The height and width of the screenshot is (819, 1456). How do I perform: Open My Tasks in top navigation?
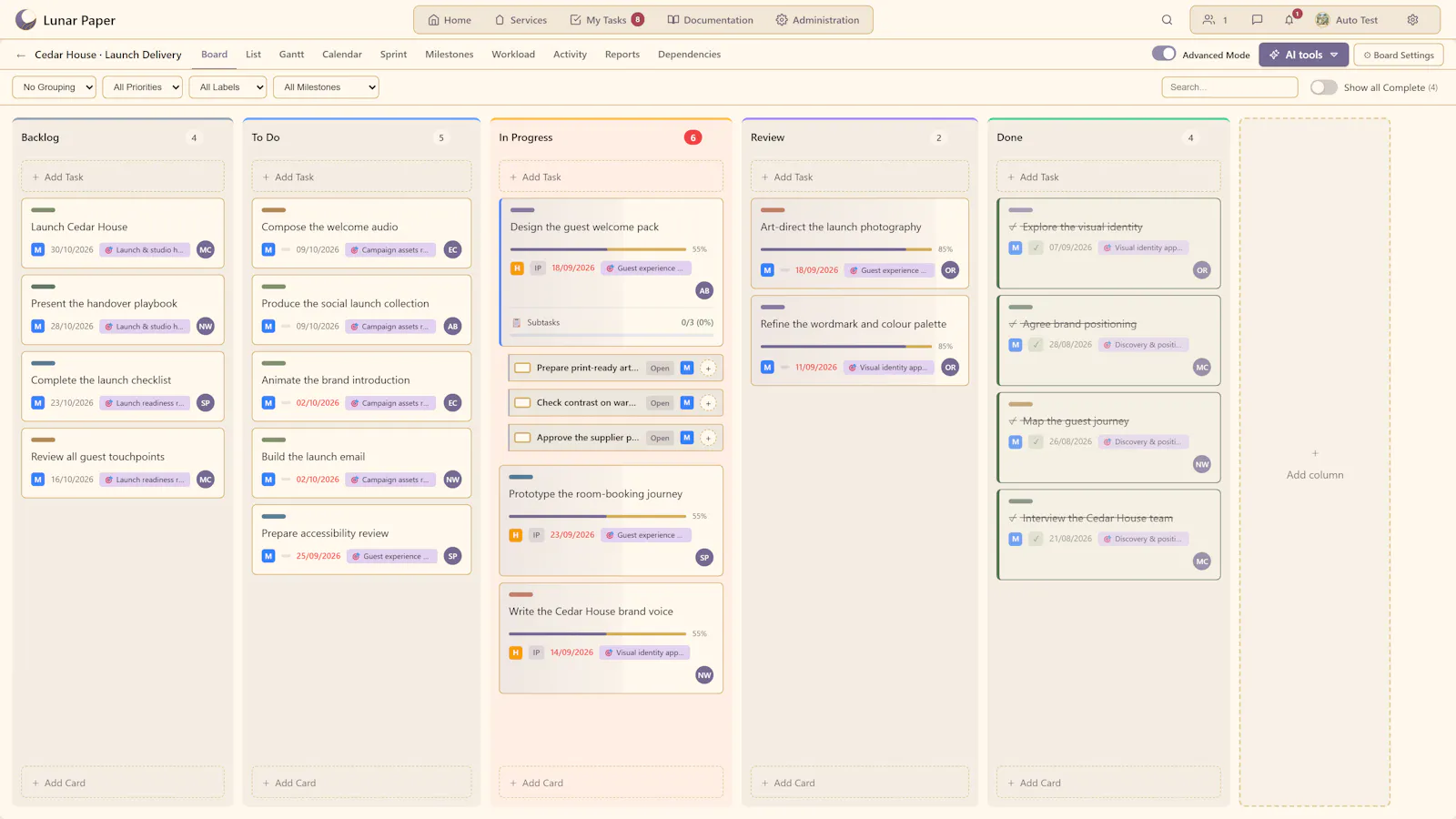(x=607, y=20)
